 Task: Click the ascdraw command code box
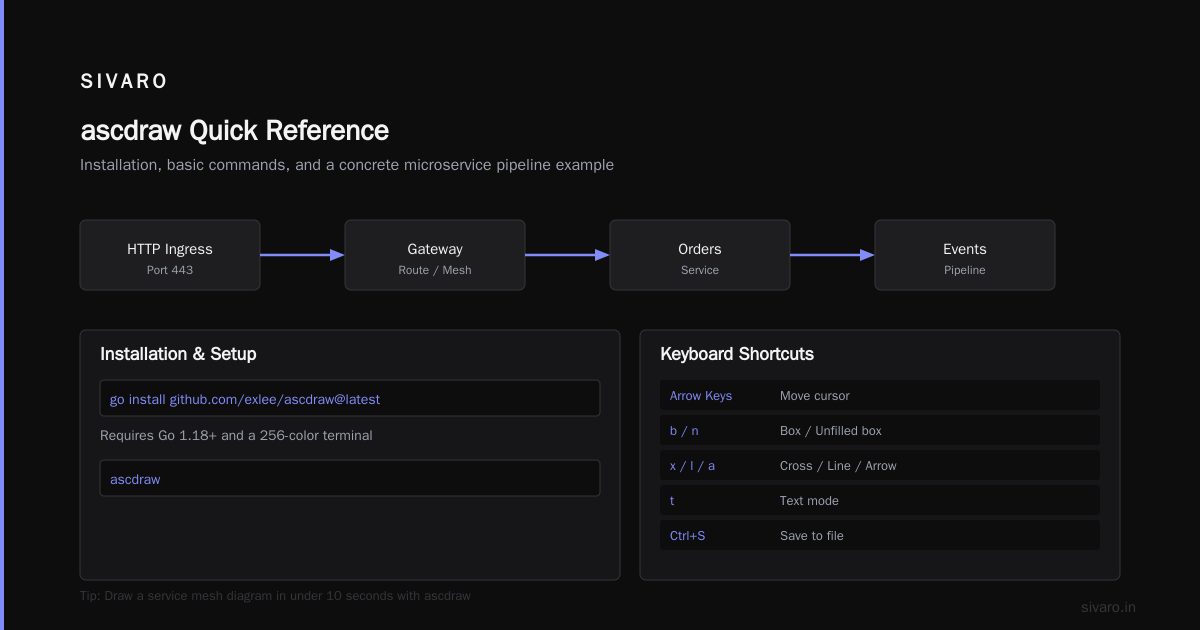pos(350,478)
